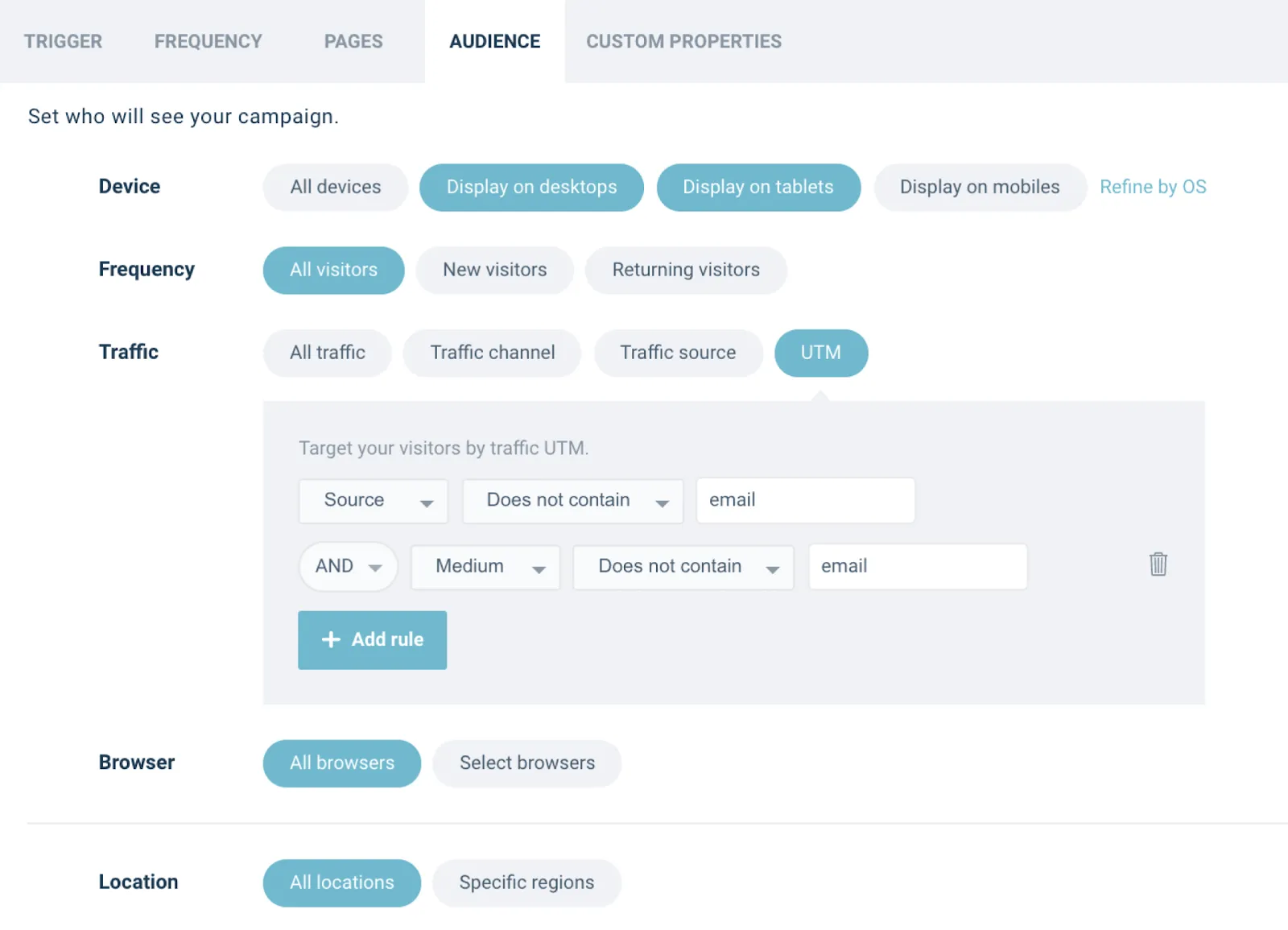Select Traffic channel targeting
The width and height of the screenshot is (1288, 930).
492,353
